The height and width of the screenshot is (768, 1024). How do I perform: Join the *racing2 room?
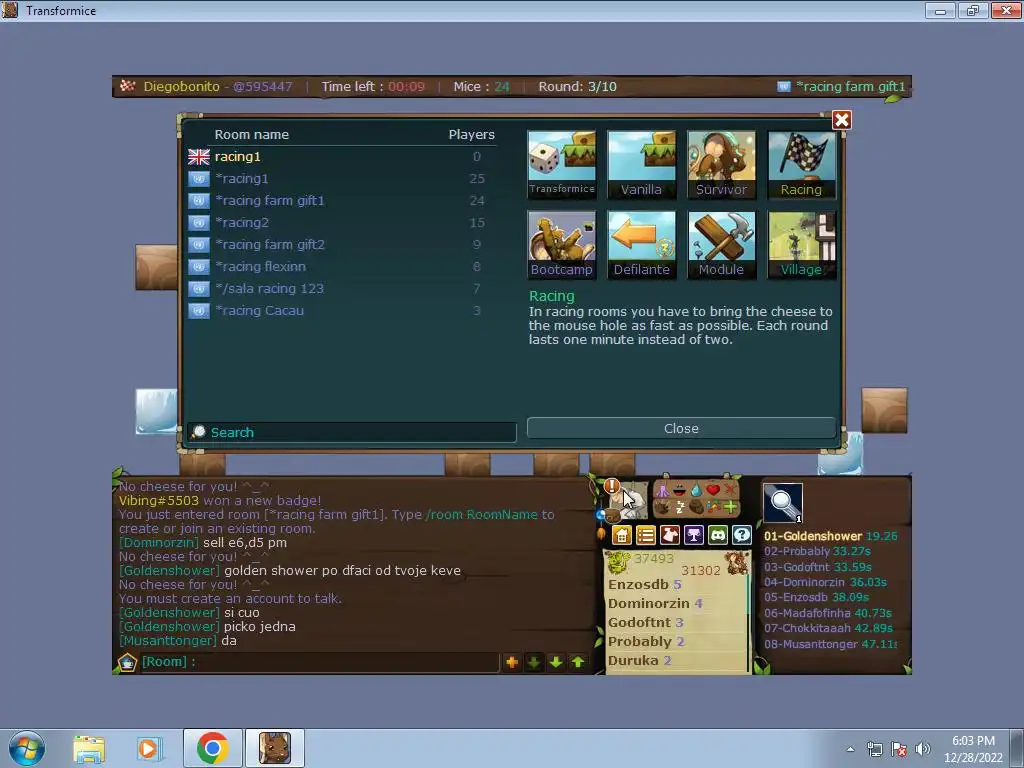[342, 223]
